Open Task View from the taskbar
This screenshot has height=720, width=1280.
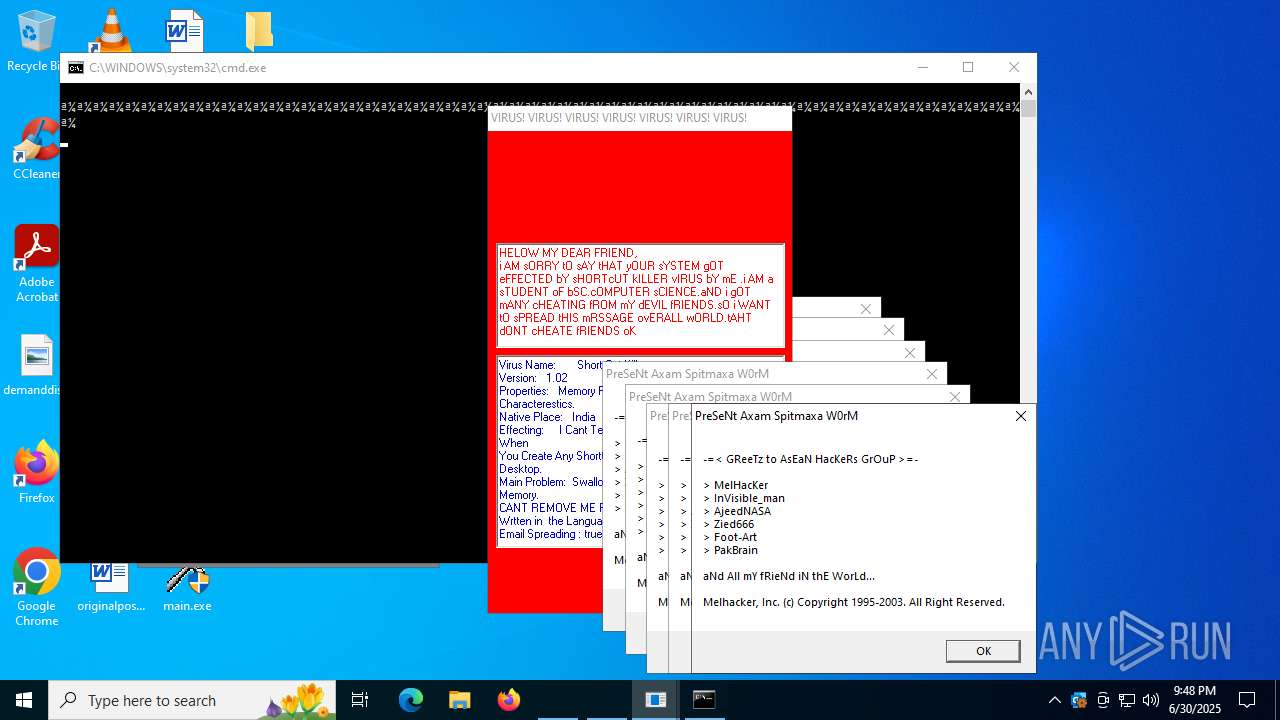pos(360,700)
